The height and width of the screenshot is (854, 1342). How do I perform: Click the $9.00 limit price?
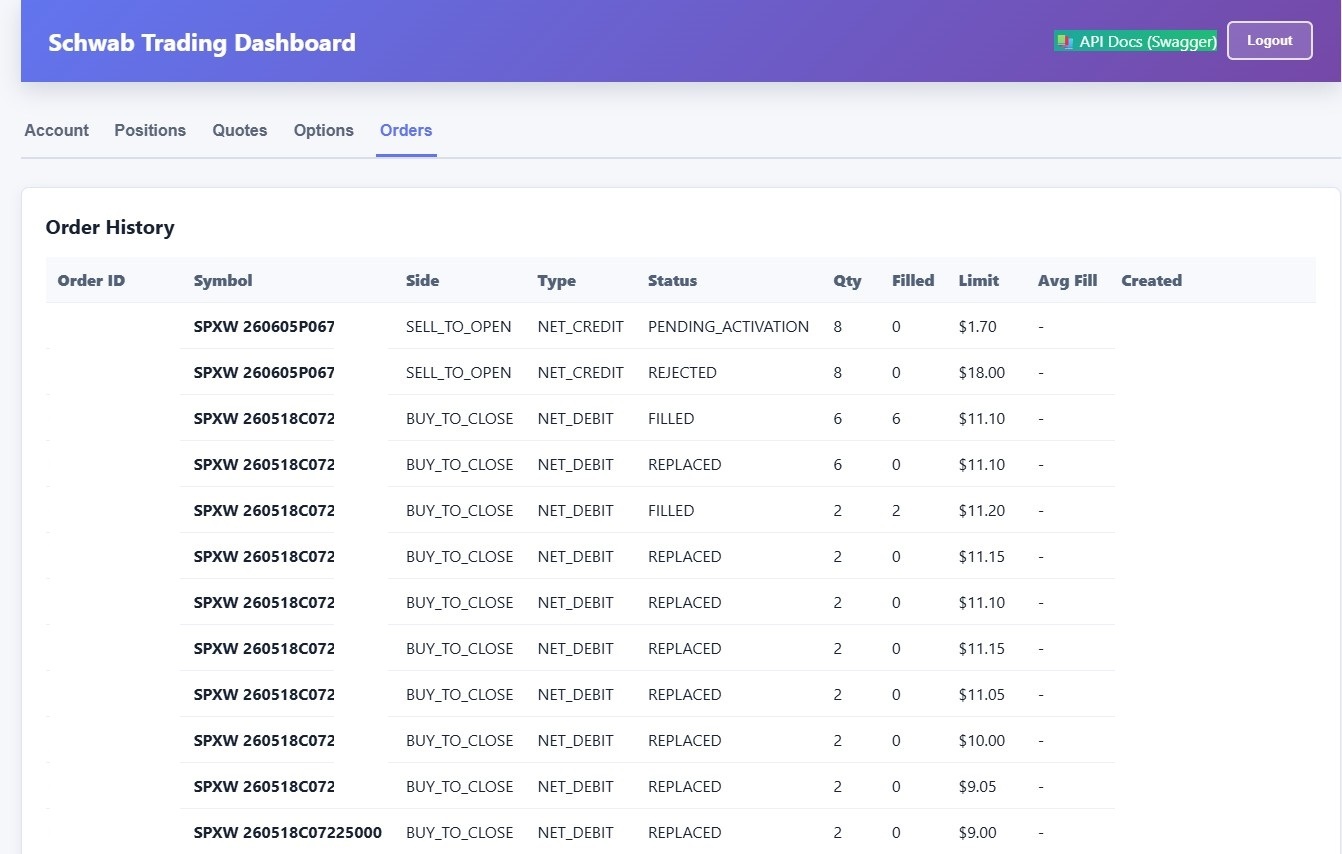pyautogui.click(x=977, y=833)
